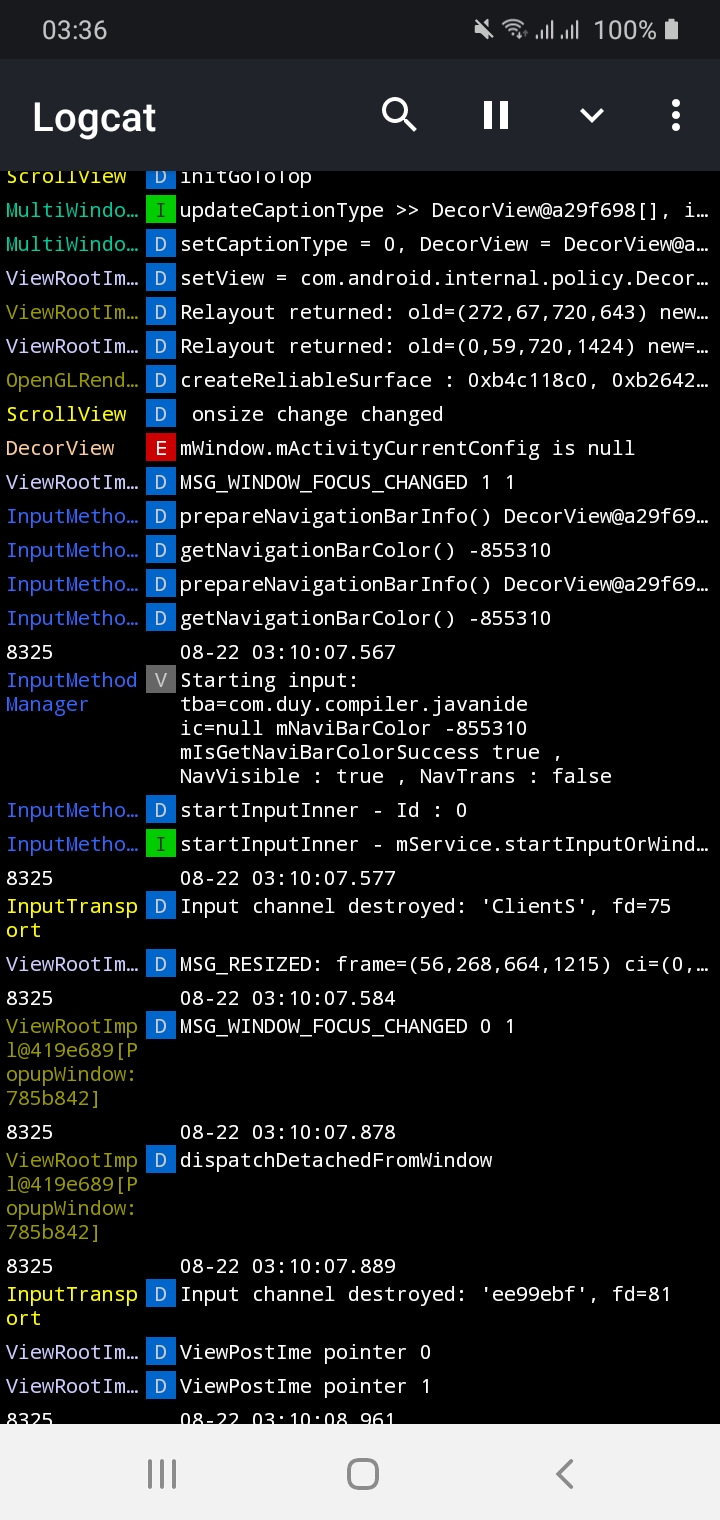This screenshot has width=720, height=1520.
Task: Pause the log stream using the pause icon
Action: [x=495, y=115]
